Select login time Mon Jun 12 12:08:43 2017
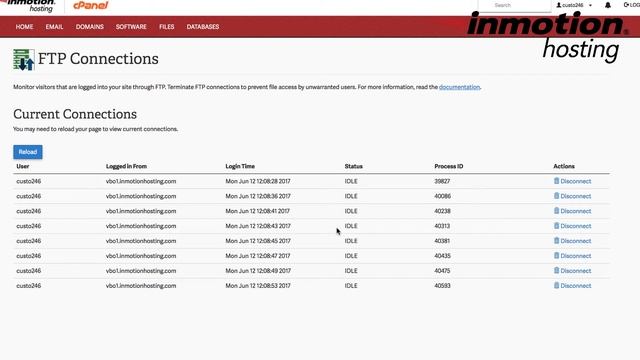 pyautogui.click(x=258, y=226)
